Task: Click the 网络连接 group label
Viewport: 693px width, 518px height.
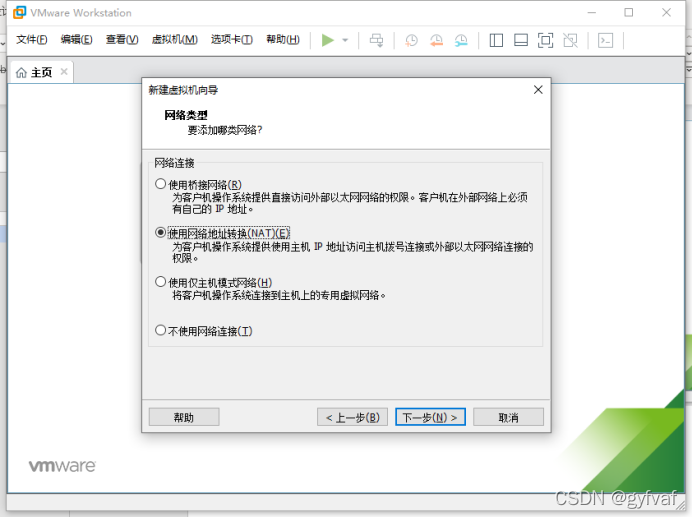Action: (174, 163)
